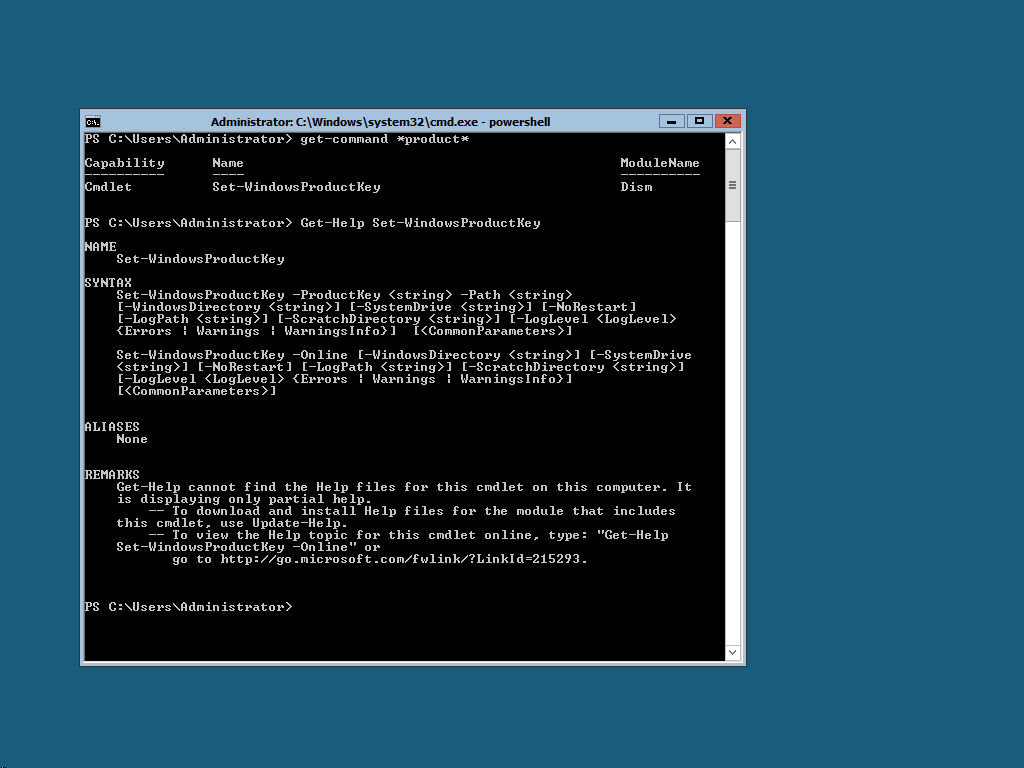Click the ALIASES section heading

[x=112, y=426]
